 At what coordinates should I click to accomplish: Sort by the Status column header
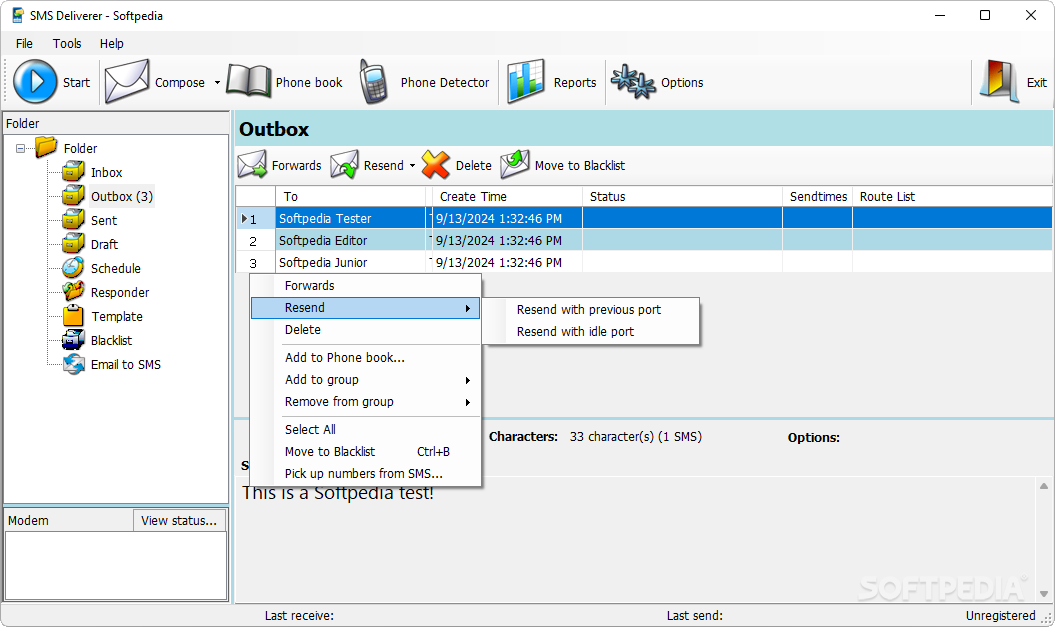click(x=682, y=196)
